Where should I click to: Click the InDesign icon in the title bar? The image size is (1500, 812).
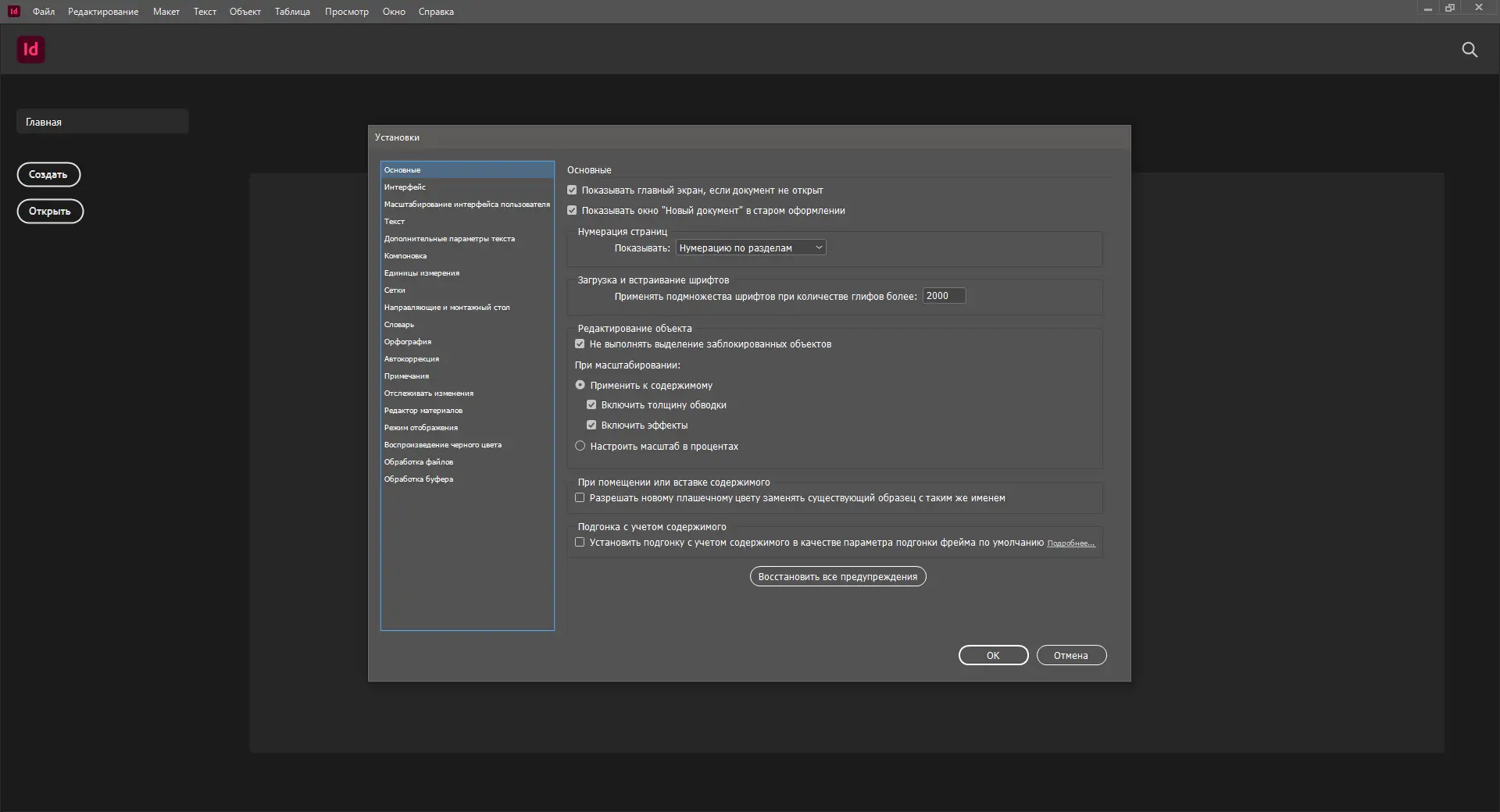12,11
